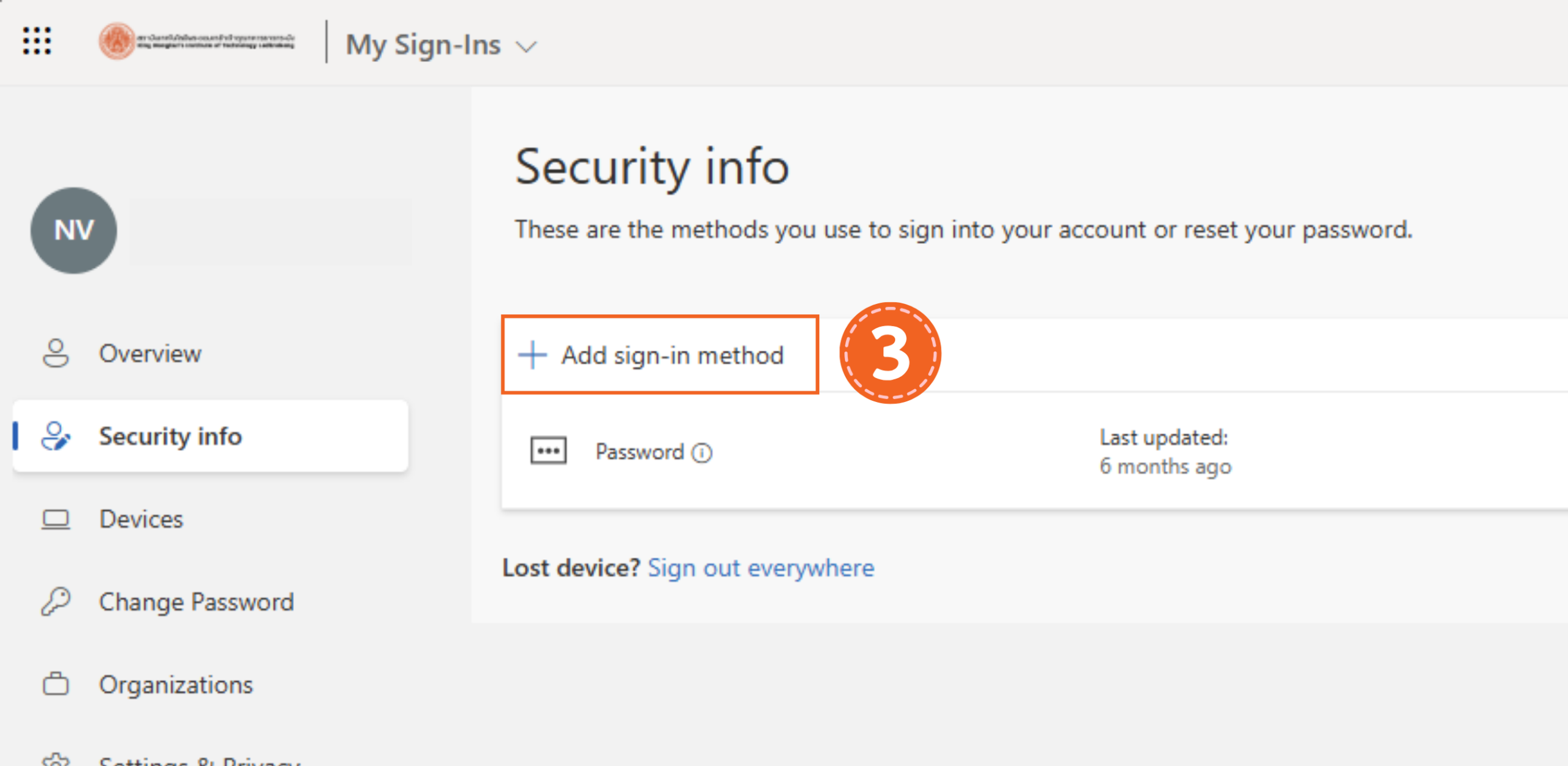Click the Overview person icon

coord(56,354)
